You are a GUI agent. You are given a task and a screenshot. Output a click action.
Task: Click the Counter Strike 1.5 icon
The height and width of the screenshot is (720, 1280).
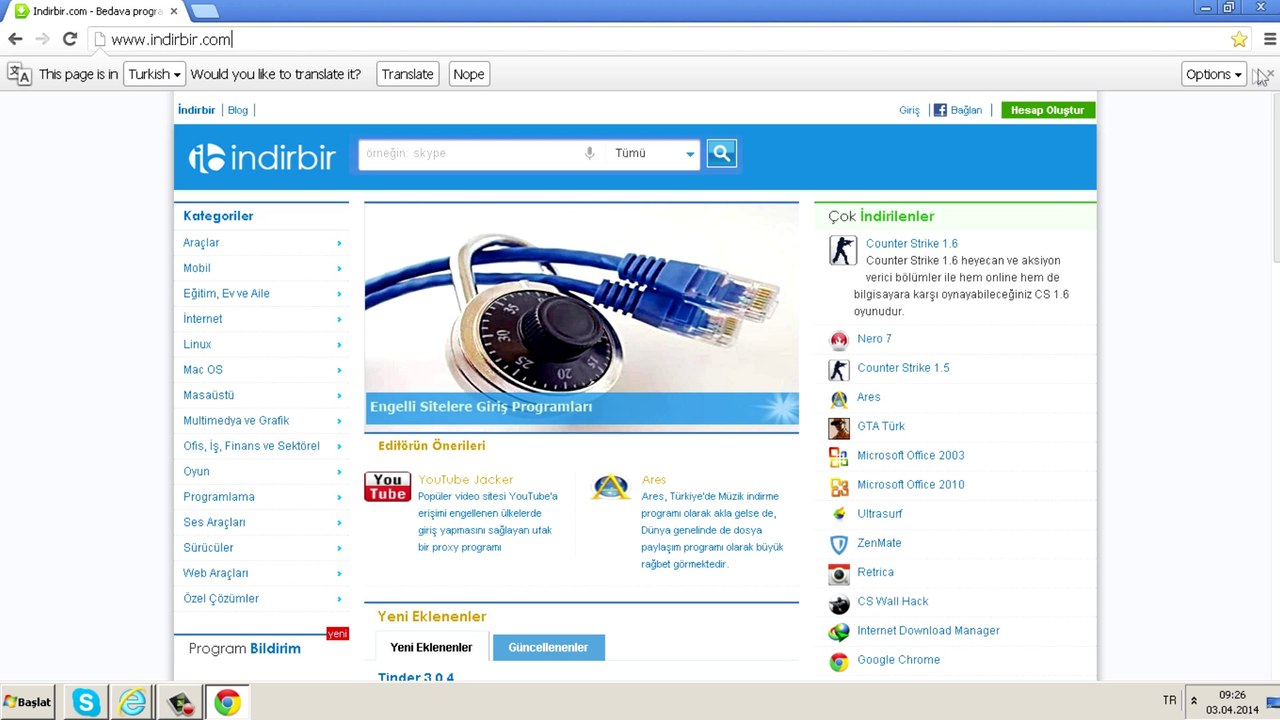click(839, 369)
